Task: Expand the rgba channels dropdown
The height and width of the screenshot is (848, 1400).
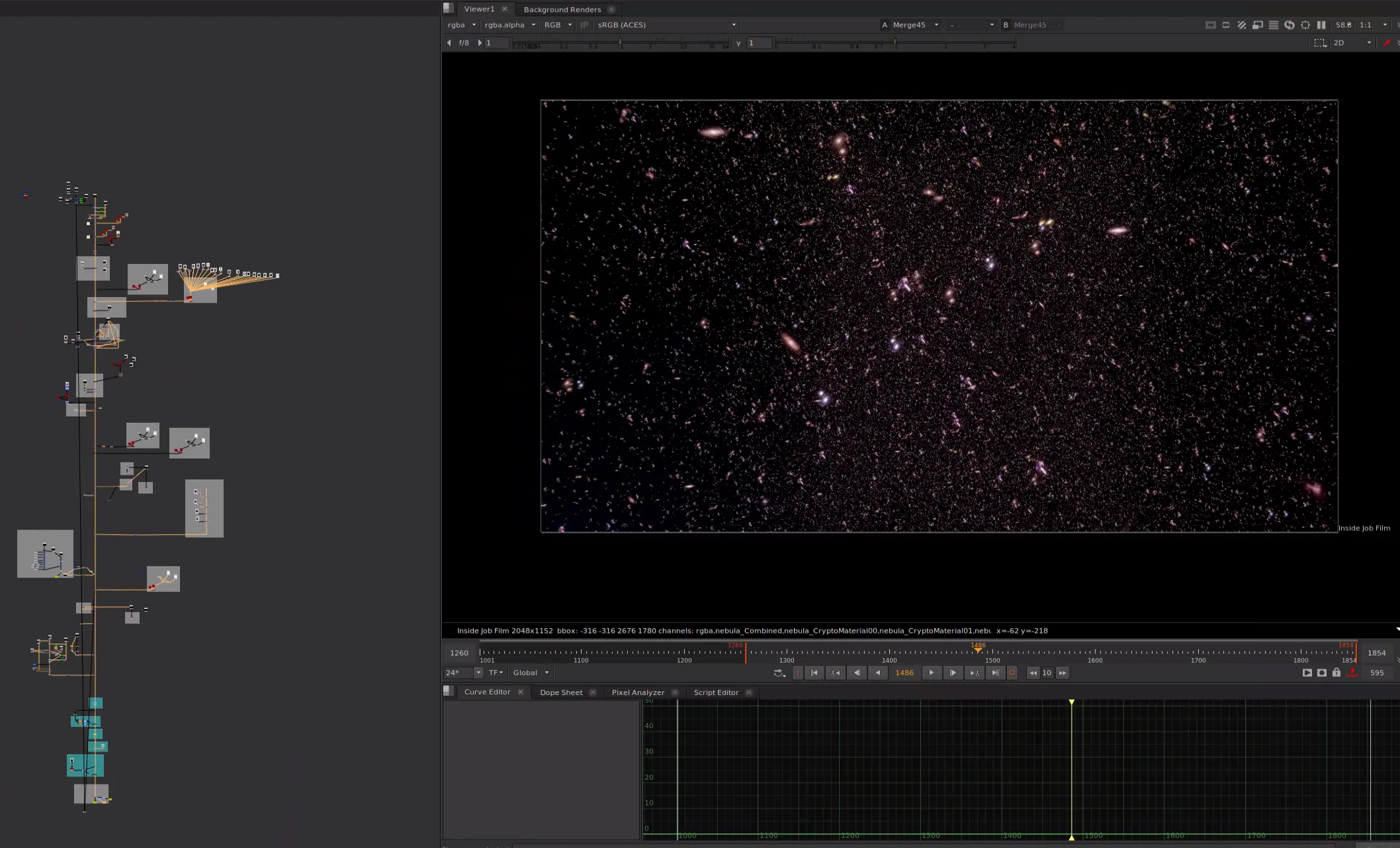Action: [461, 24]
